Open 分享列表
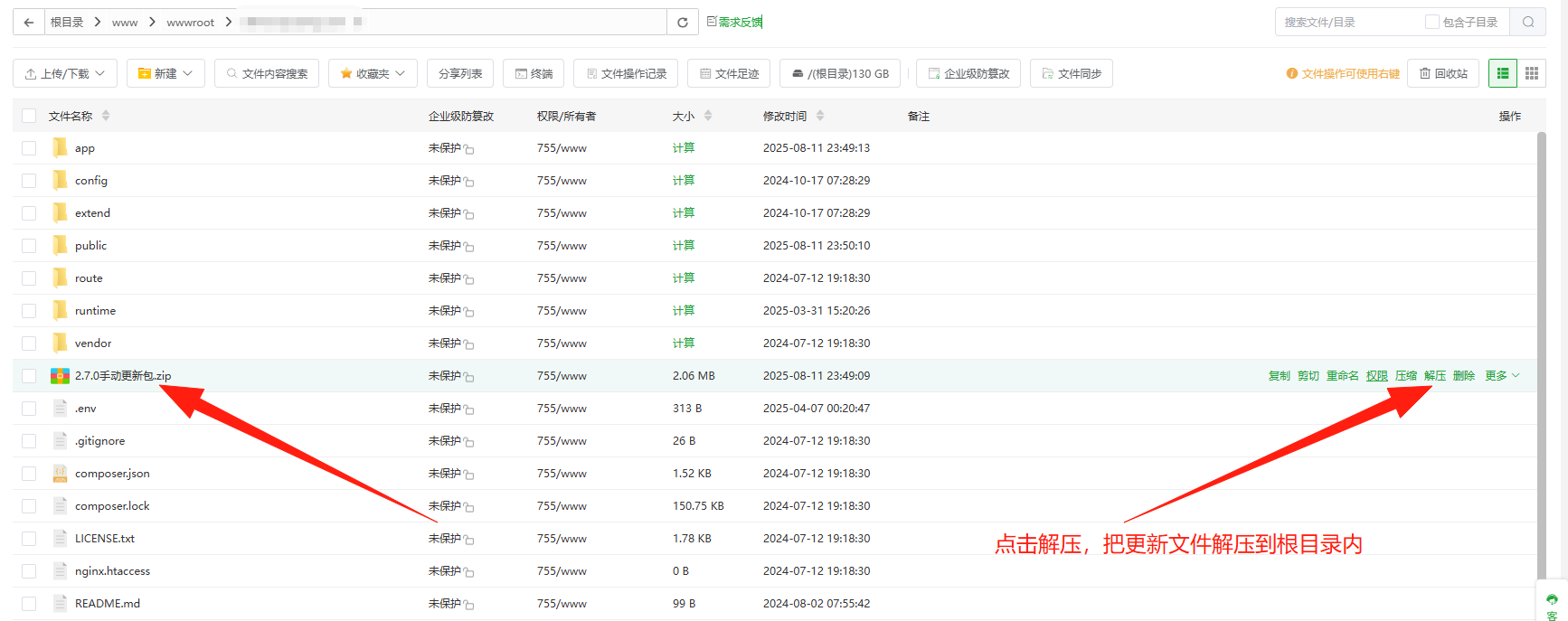The height and width of the screenshot is (621, 1568). (460, 73)
